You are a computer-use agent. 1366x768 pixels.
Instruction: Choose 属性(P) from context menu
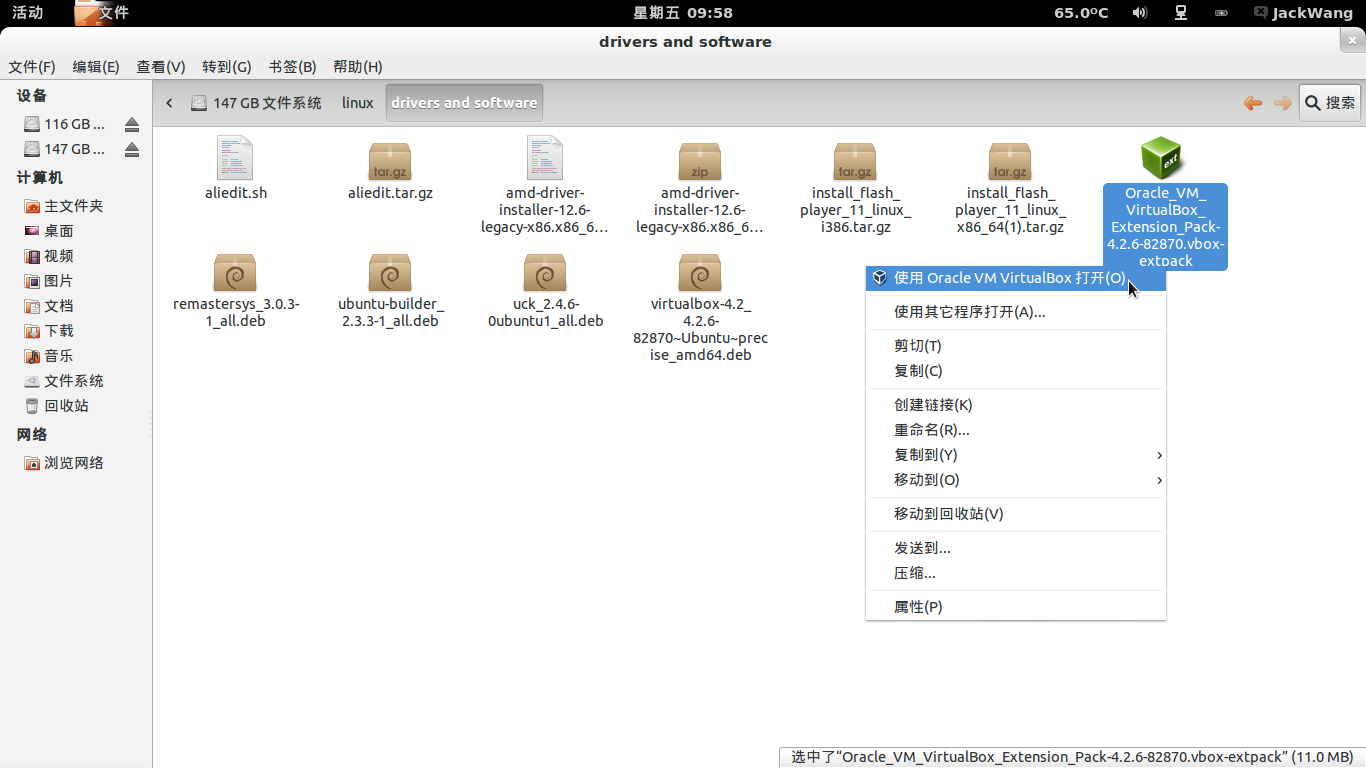click(x=1016, y=607)
